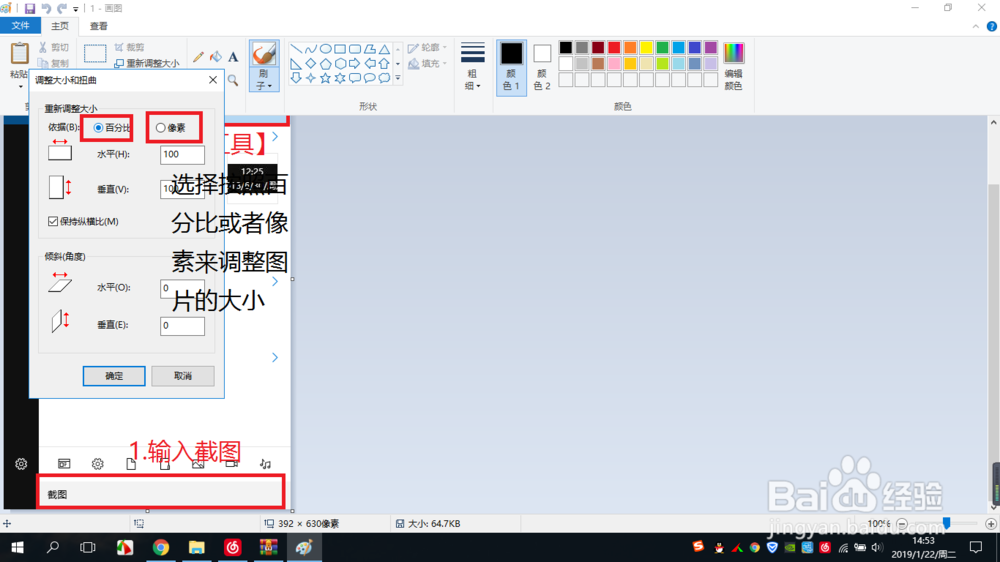Switch to the View (查看) tab
The image size is (1000, 562).
point(99,26)
